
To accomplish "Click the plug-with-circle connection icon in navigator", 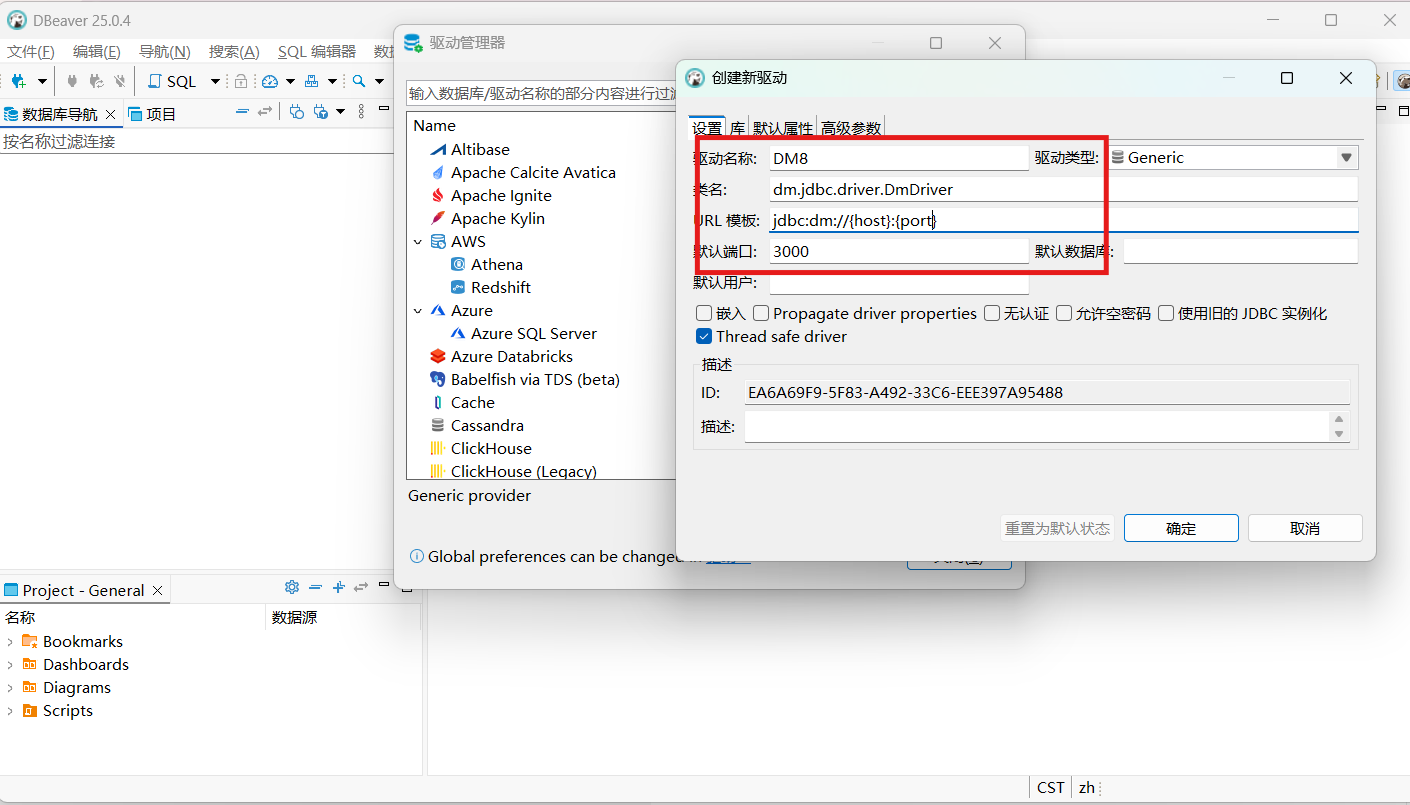I will pos(297,111).
